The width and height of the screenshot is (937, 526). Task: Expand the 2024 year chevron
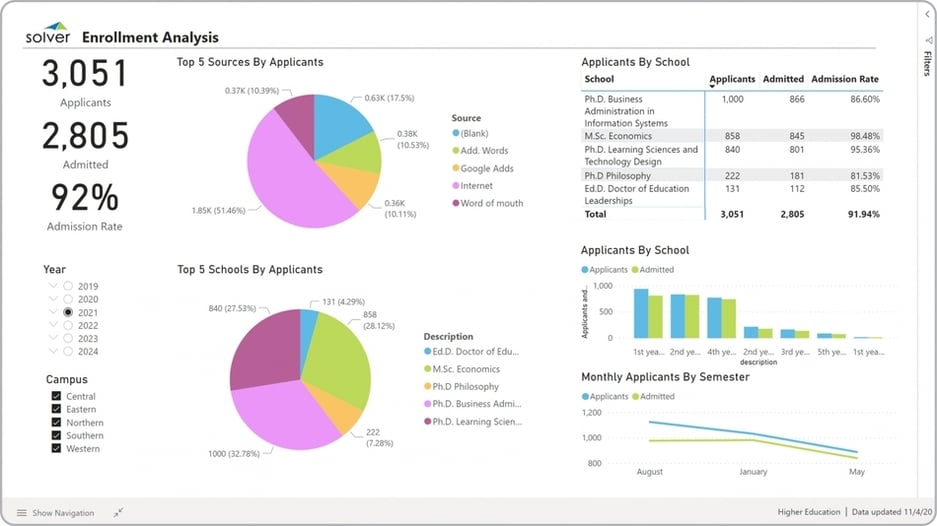point(53,351)
